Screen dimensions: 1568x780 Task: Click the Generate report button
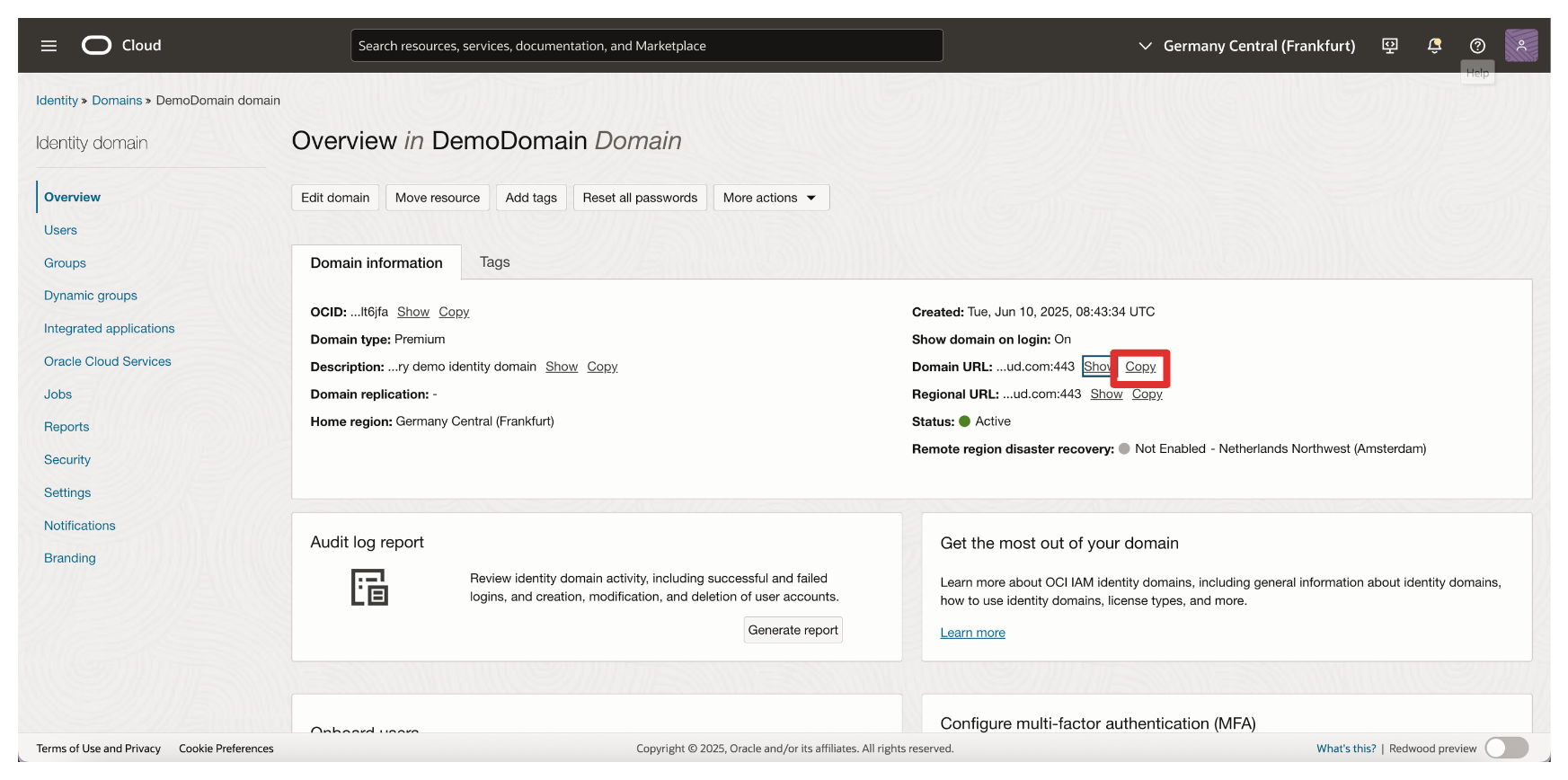(x=793, y=630)
